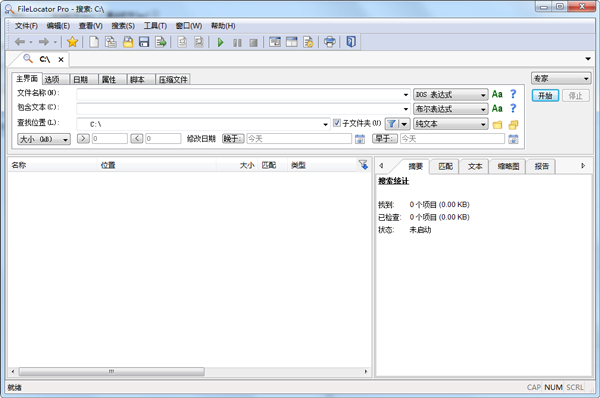Open the 查看(V) menu
Image resolution: width=600 pixels, height=398 pixels.
[x=91, y=26]
